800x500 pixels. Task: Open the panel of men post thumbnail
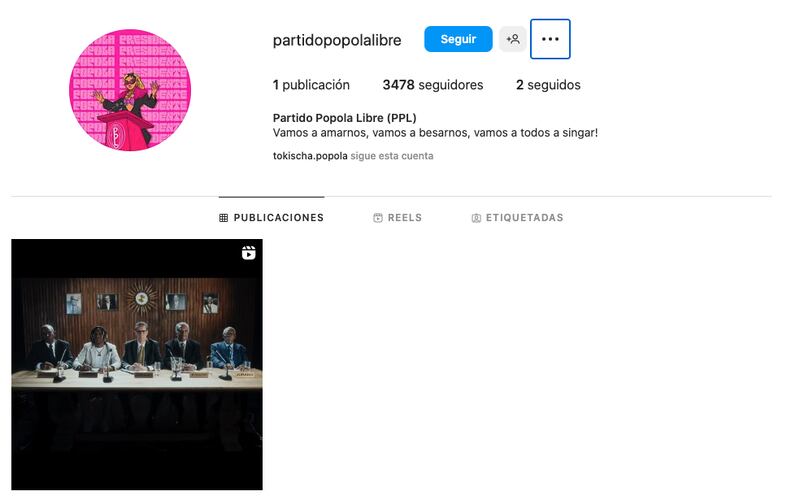[137, 364]
